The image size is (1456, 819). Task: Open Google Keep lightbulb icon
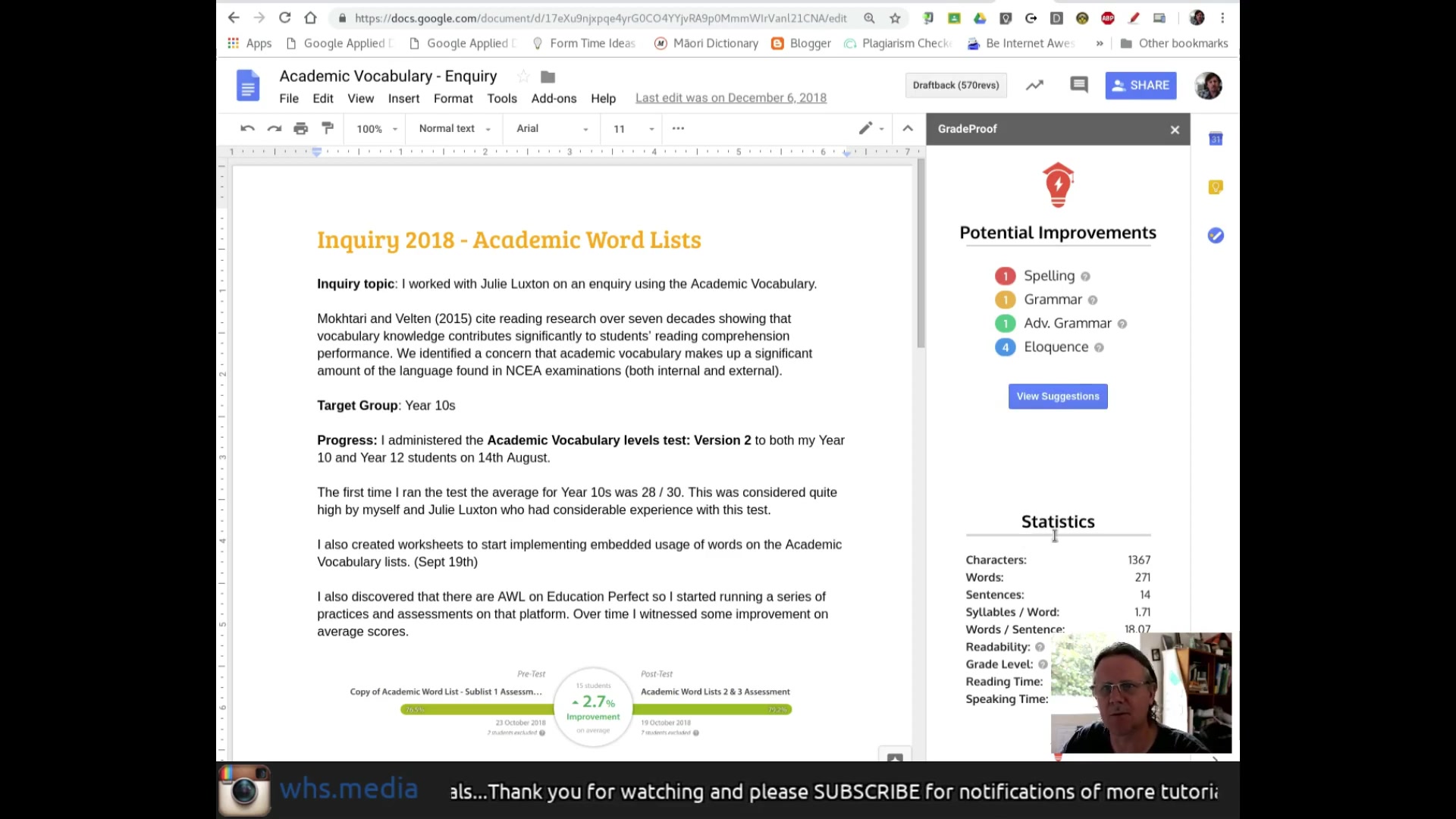[x=1216, y=187]
